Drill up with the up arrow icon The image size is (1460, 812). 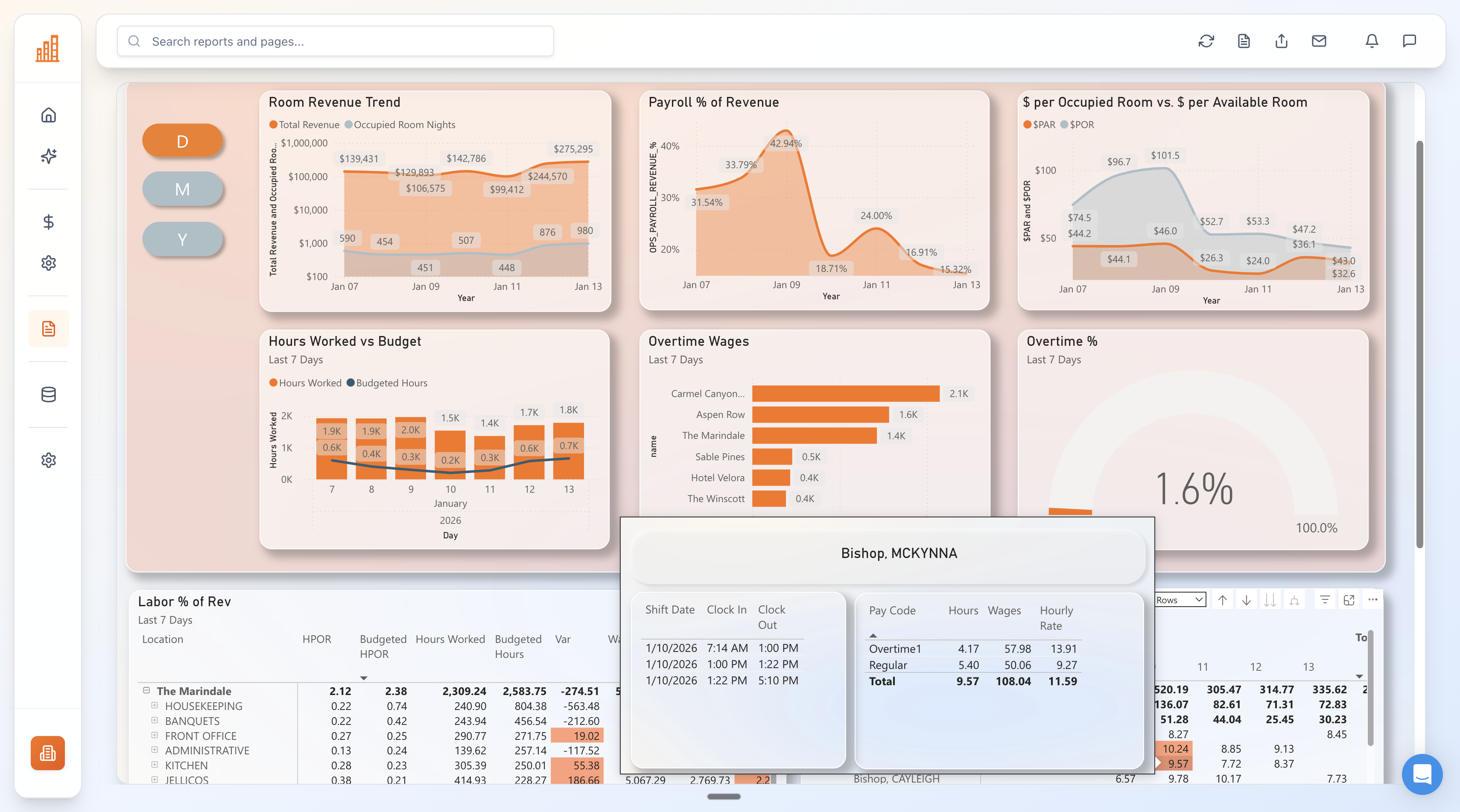tap(1223, 600)
